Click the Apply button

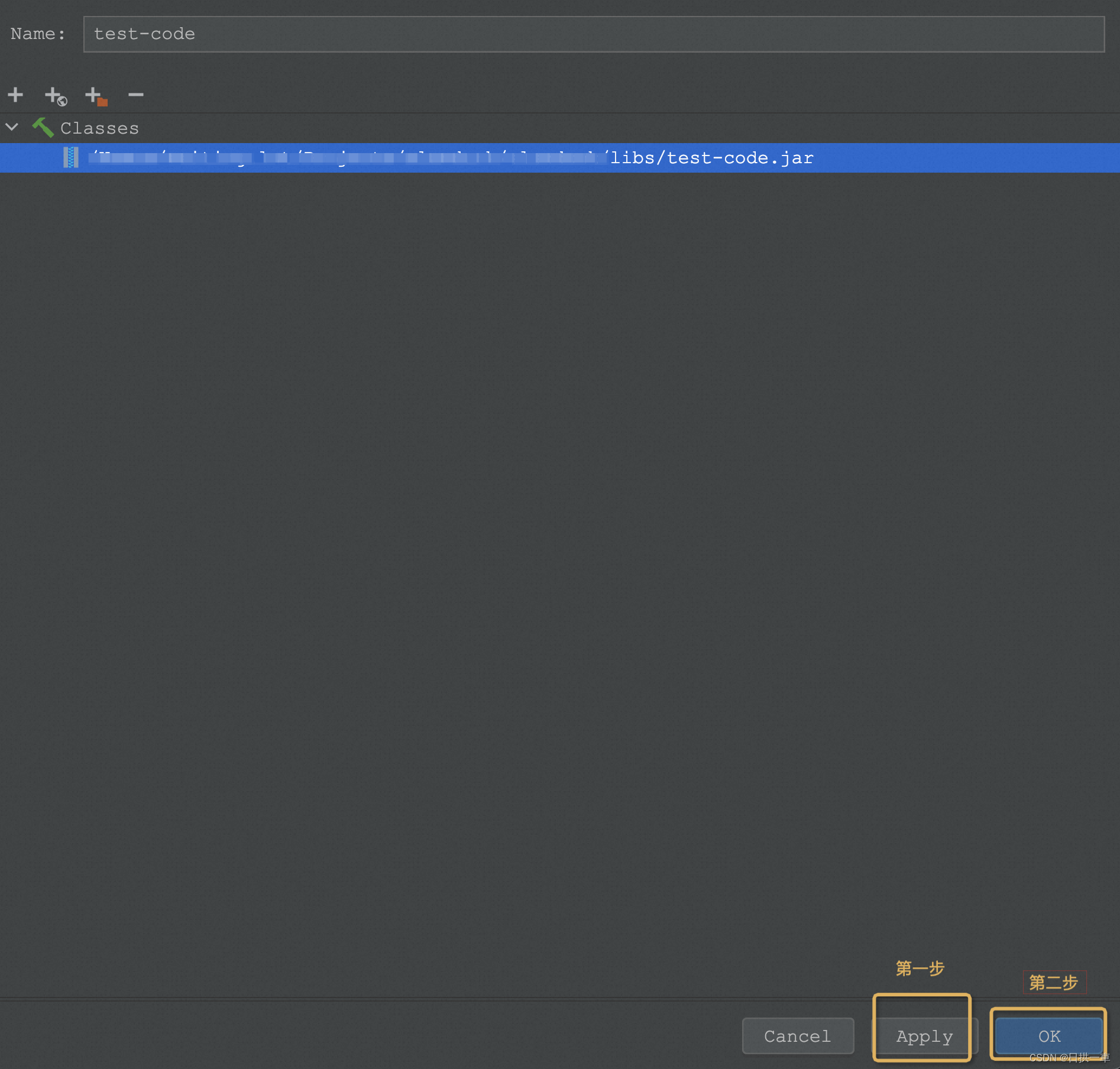click(924, 1036)
